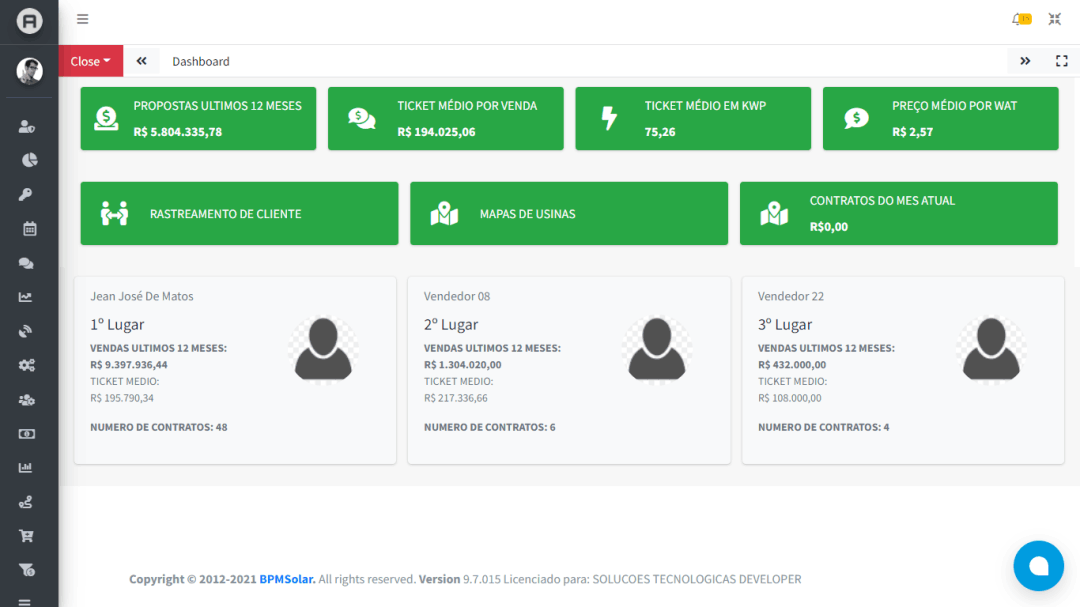1080x607 pixels.
Task: Open the blue chat widget bubble
Action: point(1038,566)
